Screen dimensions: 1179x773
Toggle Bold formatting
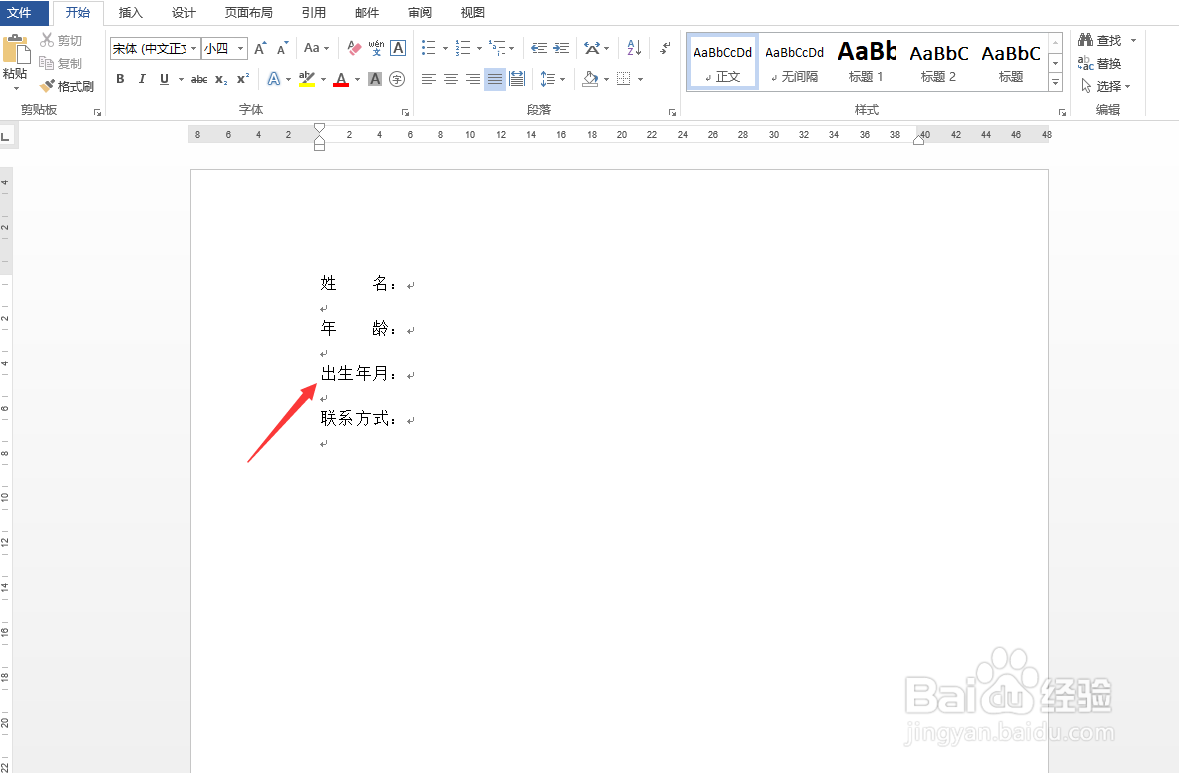tap(119, 79)
